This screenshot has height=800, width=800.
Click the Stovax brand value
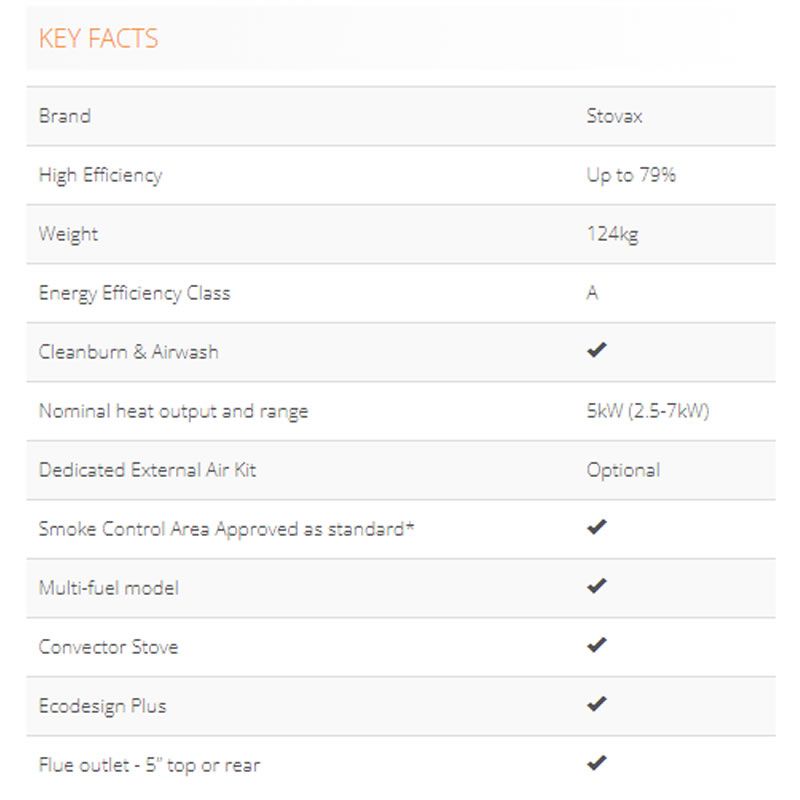click(x=614, y=116)
